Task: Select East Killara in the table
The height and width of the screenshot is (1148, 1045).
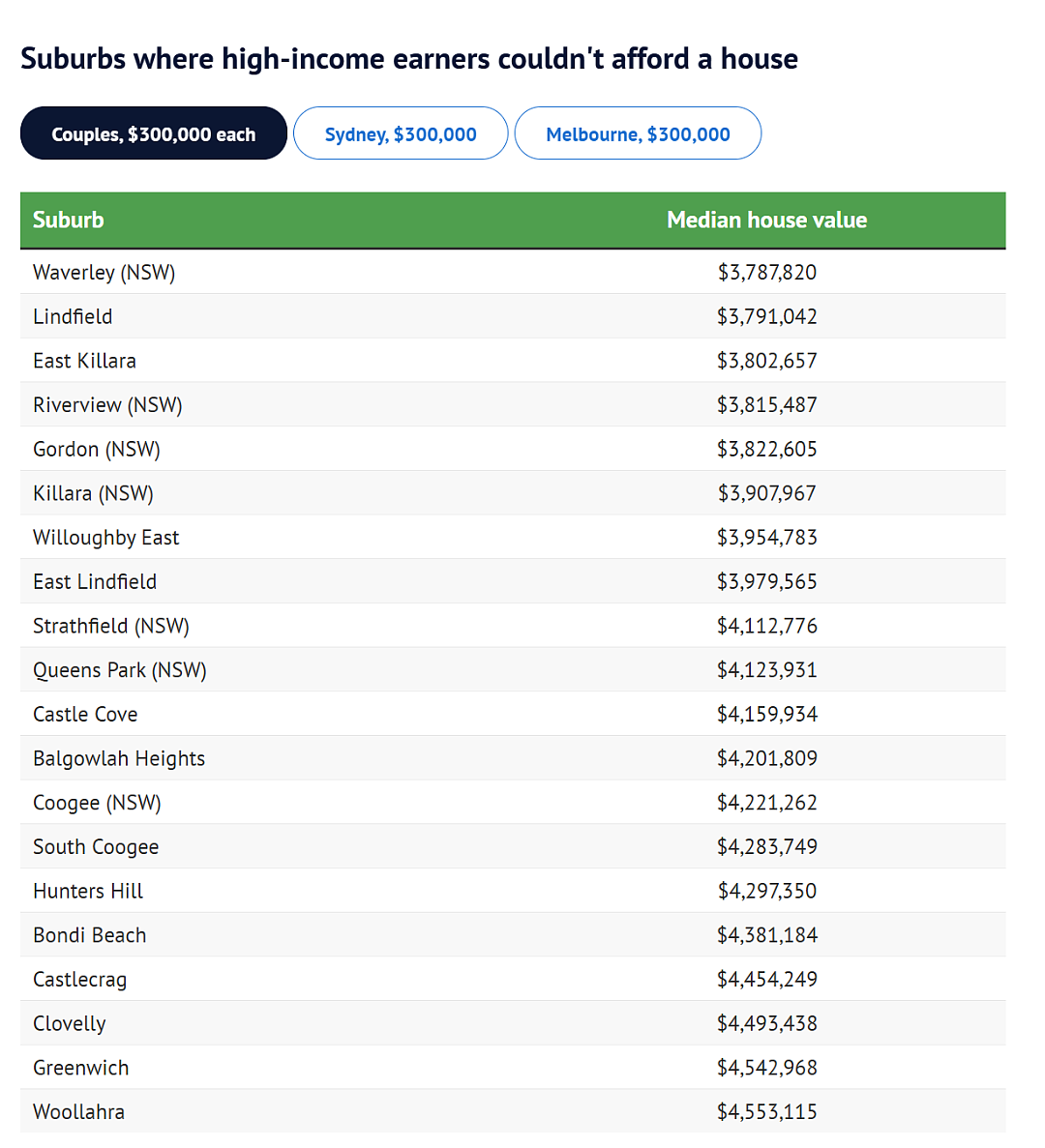Action: coord(84,361)
